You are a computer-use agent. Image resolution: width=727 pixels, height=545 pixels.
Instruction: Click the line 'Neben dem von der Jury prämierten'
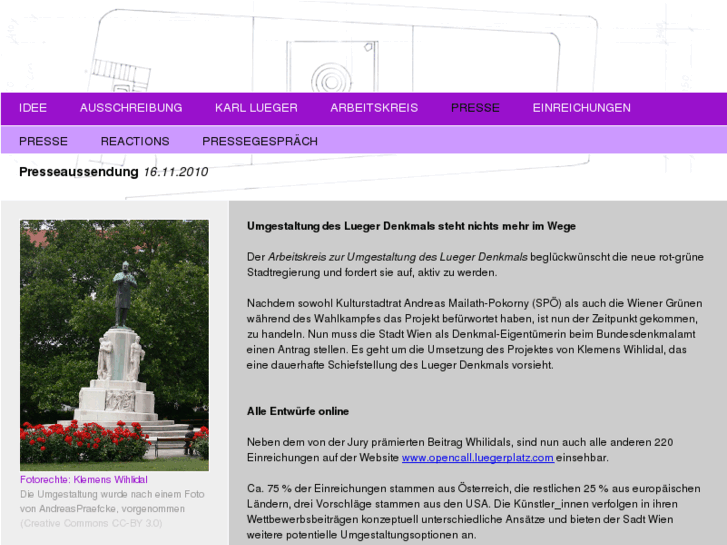tap(460, 442)
